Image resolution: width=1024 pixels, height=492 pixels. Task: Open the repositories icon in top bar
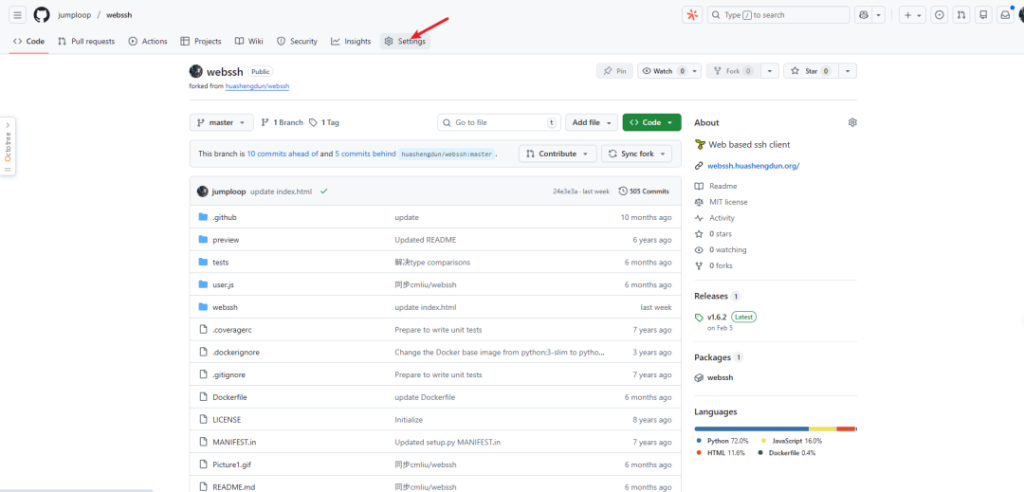pos(984,15)
